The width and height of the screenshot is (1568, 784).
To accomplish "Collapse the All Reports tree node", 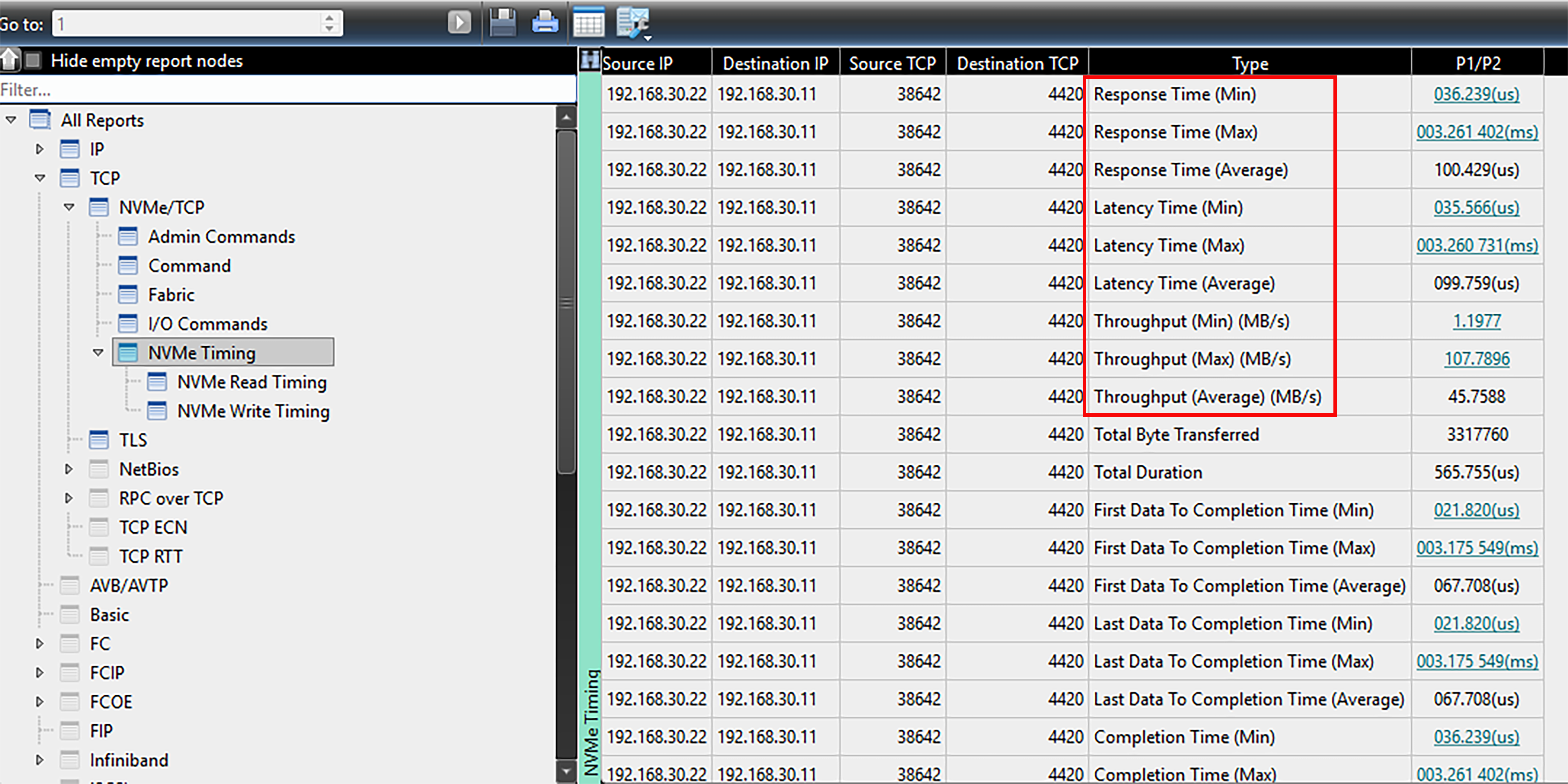I will pos(10,120).
